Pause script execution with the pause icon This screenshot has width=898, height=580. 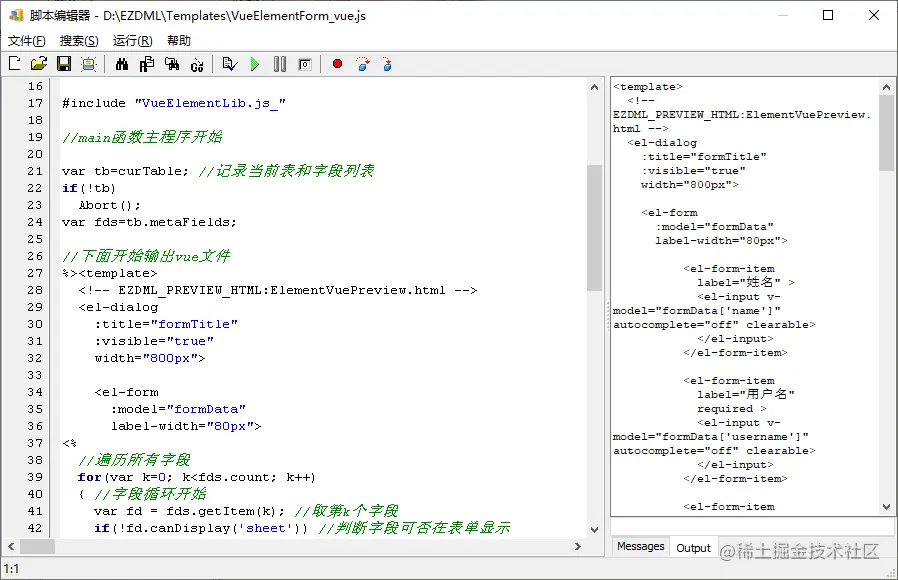pos(279,64)
